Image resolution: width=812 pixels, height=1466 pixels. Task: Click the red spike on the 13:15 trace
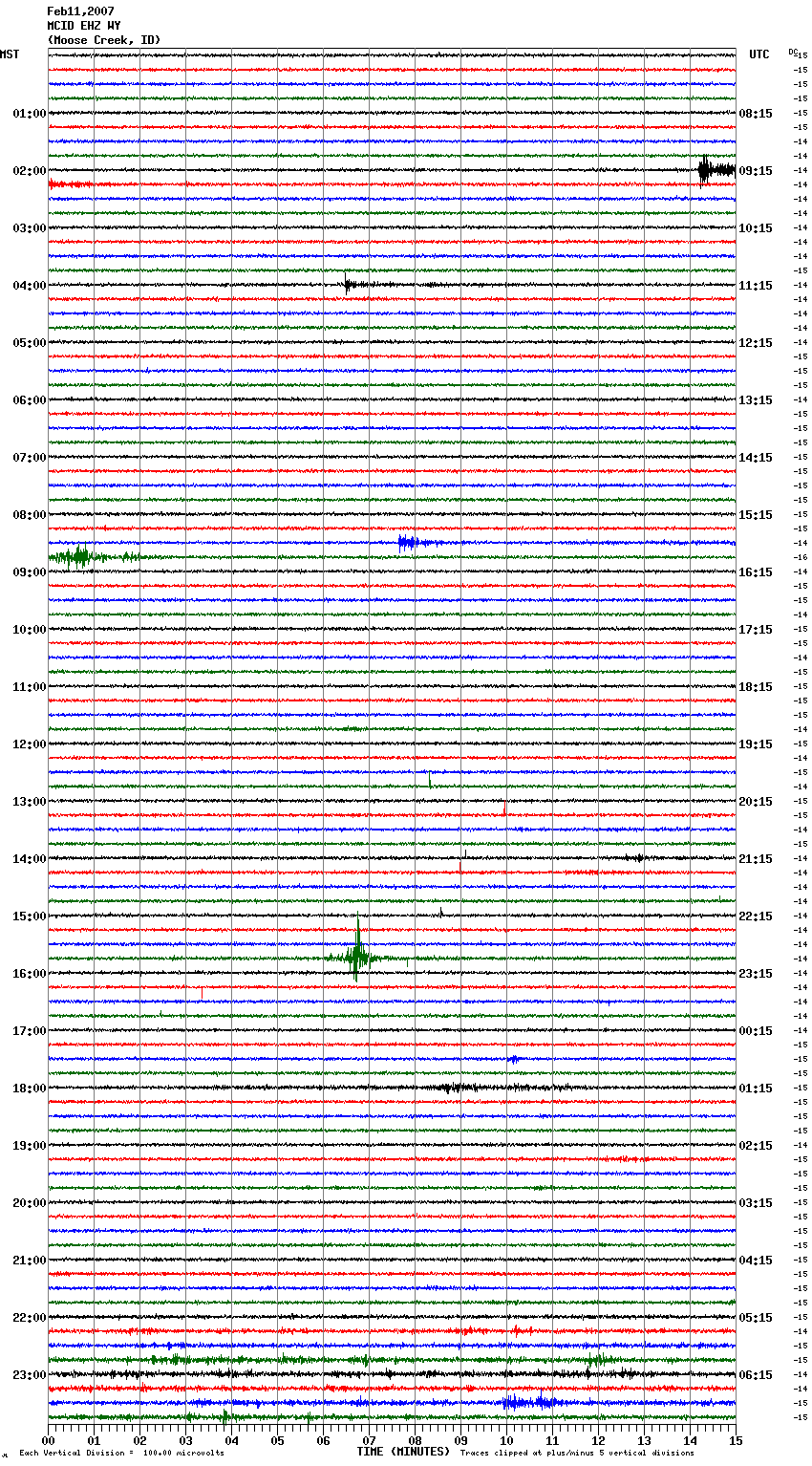point(504,808)
